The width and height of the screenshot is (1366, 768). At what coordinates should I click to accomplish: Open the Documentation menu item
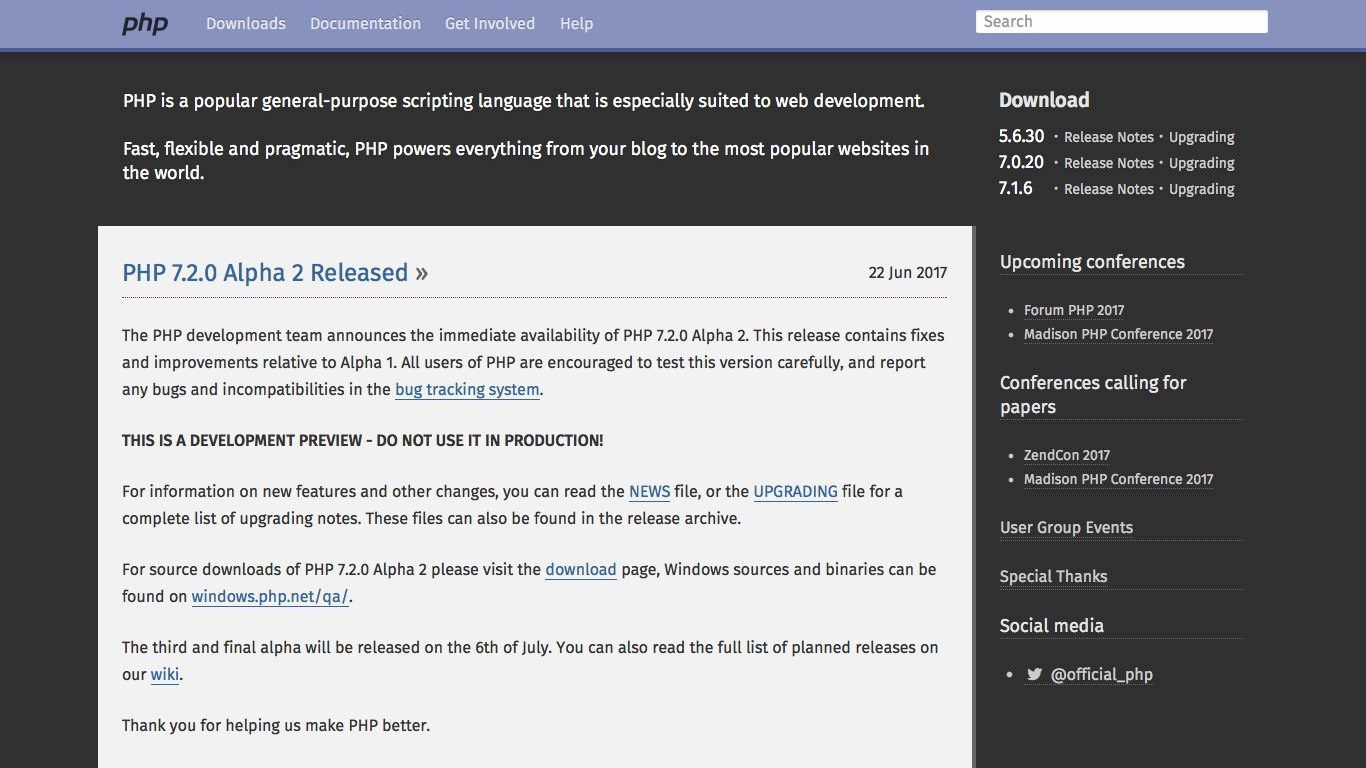pyautogui.click(x=365, y=23)
